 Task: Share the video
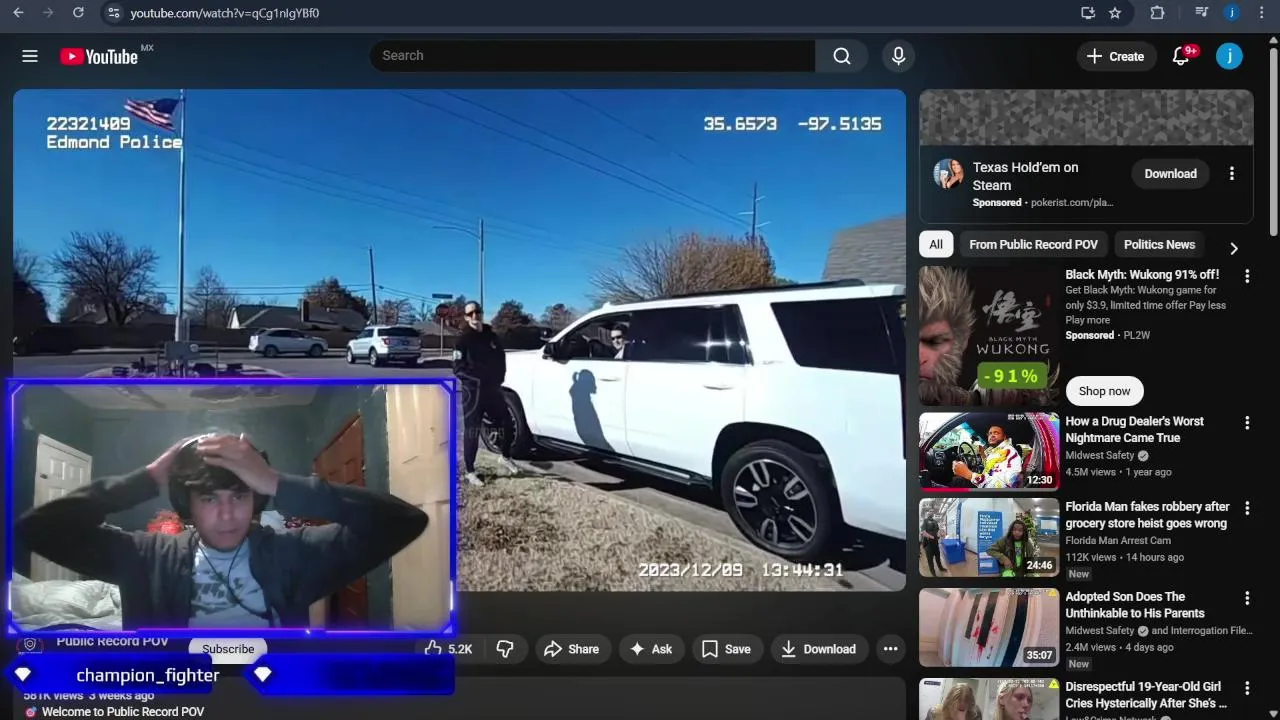coord(571,649)
